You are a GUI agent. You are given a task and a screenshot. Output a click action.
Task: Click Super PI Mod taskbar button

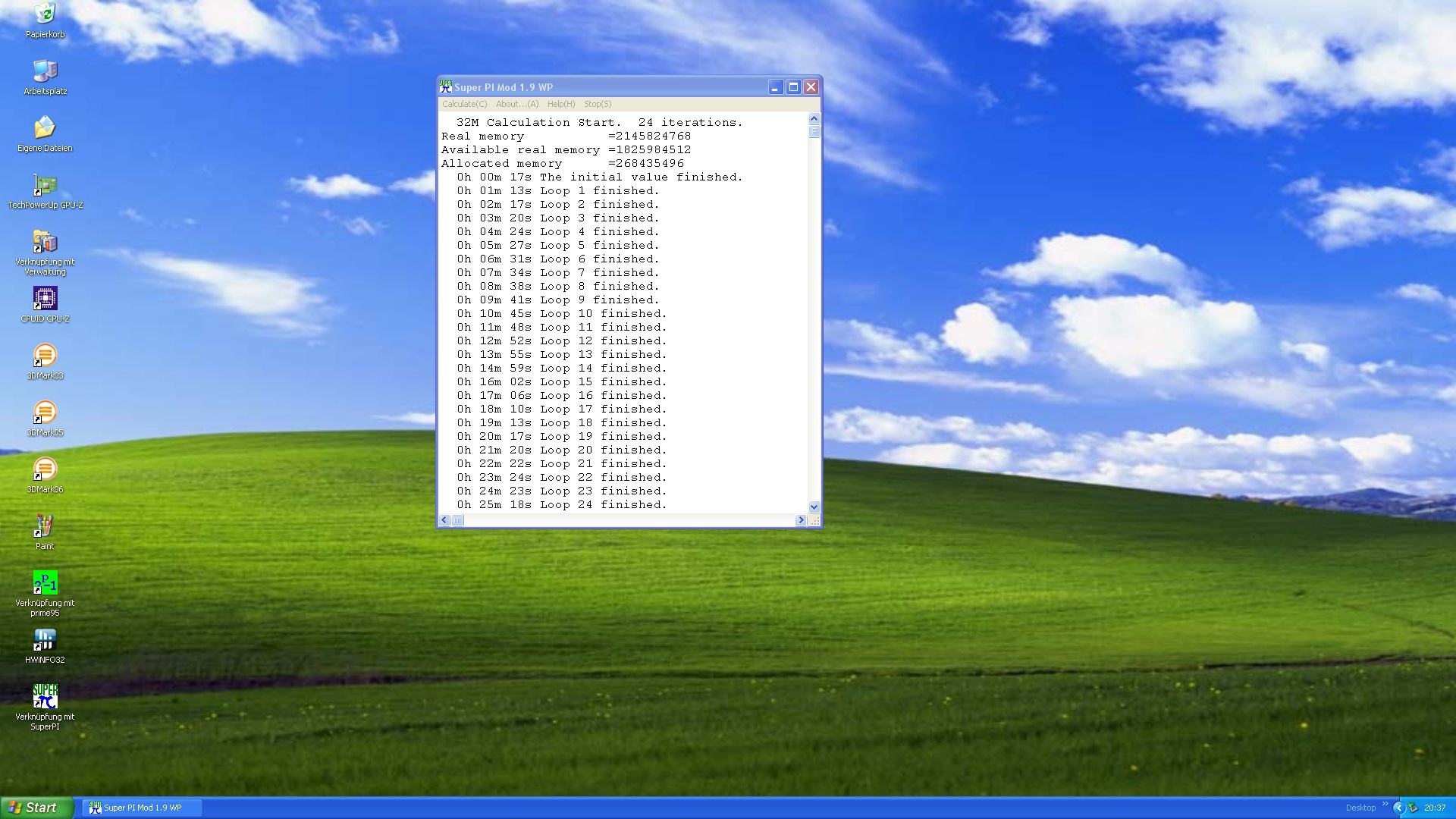(143, 808)
